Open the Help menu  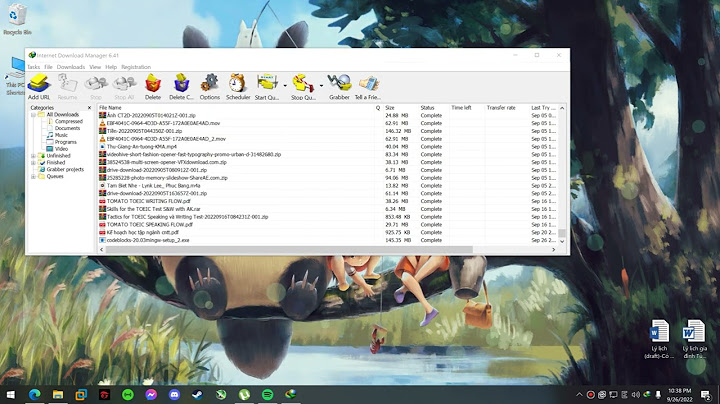111,67
